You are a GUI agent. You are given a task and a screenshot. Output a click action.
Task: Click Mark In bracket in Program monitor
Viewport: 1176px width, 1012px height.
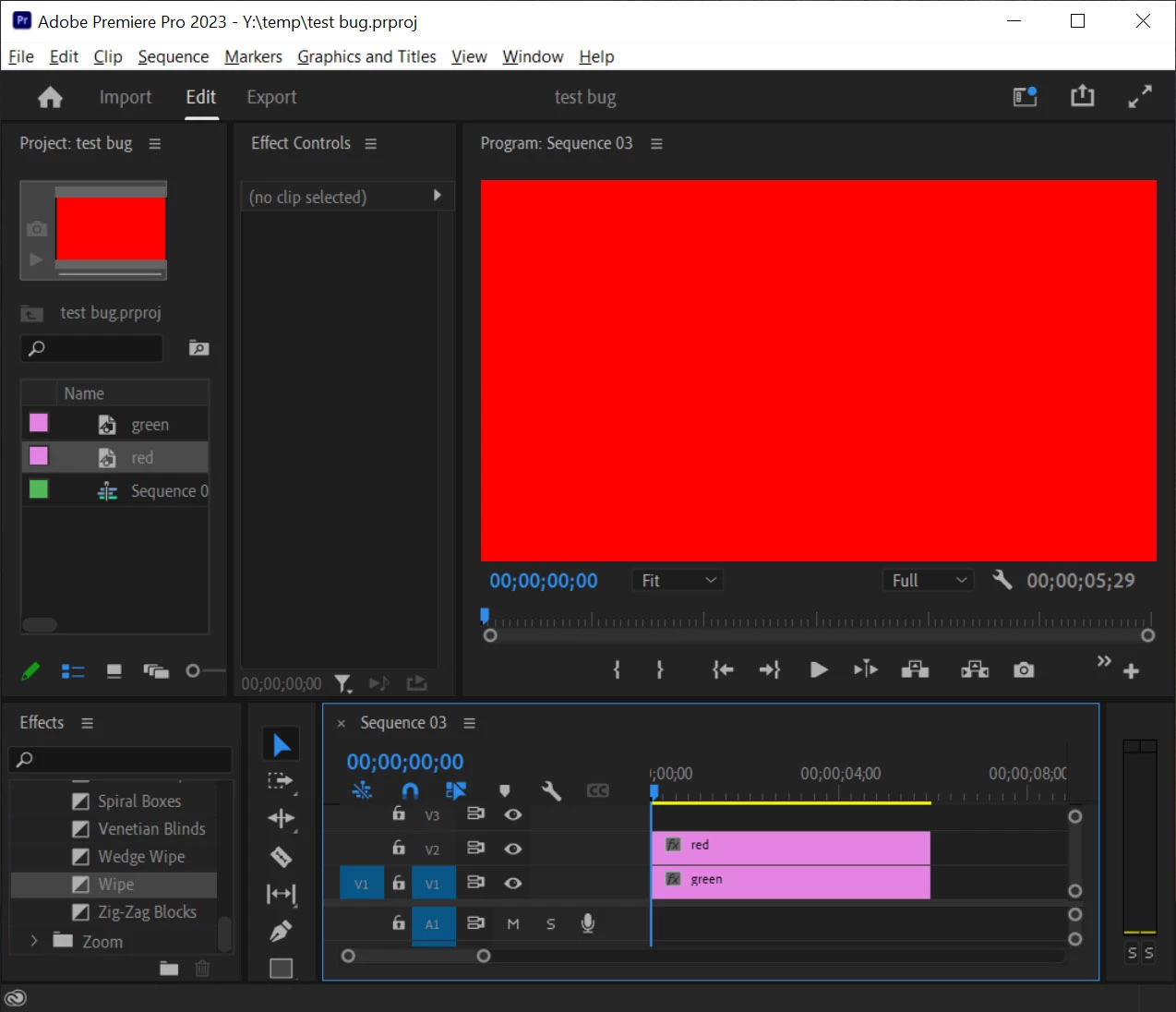[x=617, y=669]
